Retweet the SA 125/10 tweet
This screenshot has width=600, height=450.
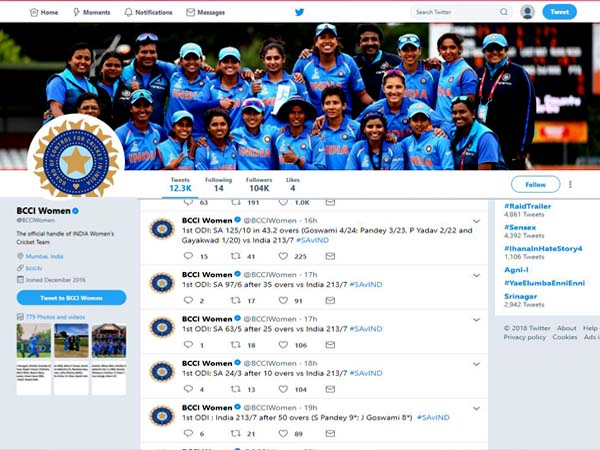(235, 256)
